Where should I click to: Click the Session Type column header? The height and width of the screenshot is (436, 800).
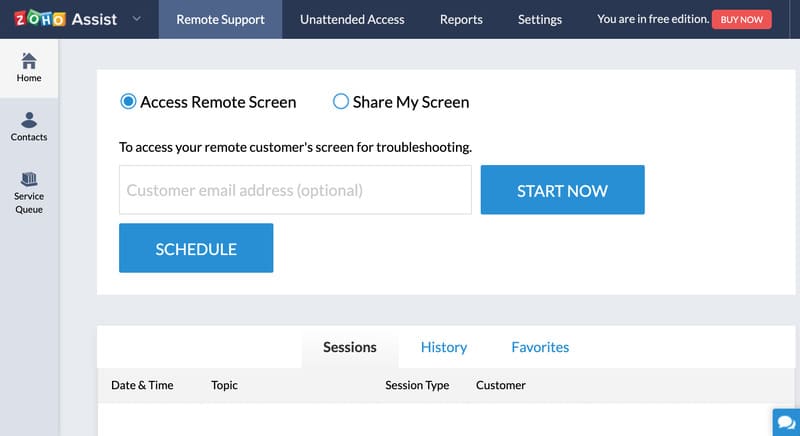(417, 385)
